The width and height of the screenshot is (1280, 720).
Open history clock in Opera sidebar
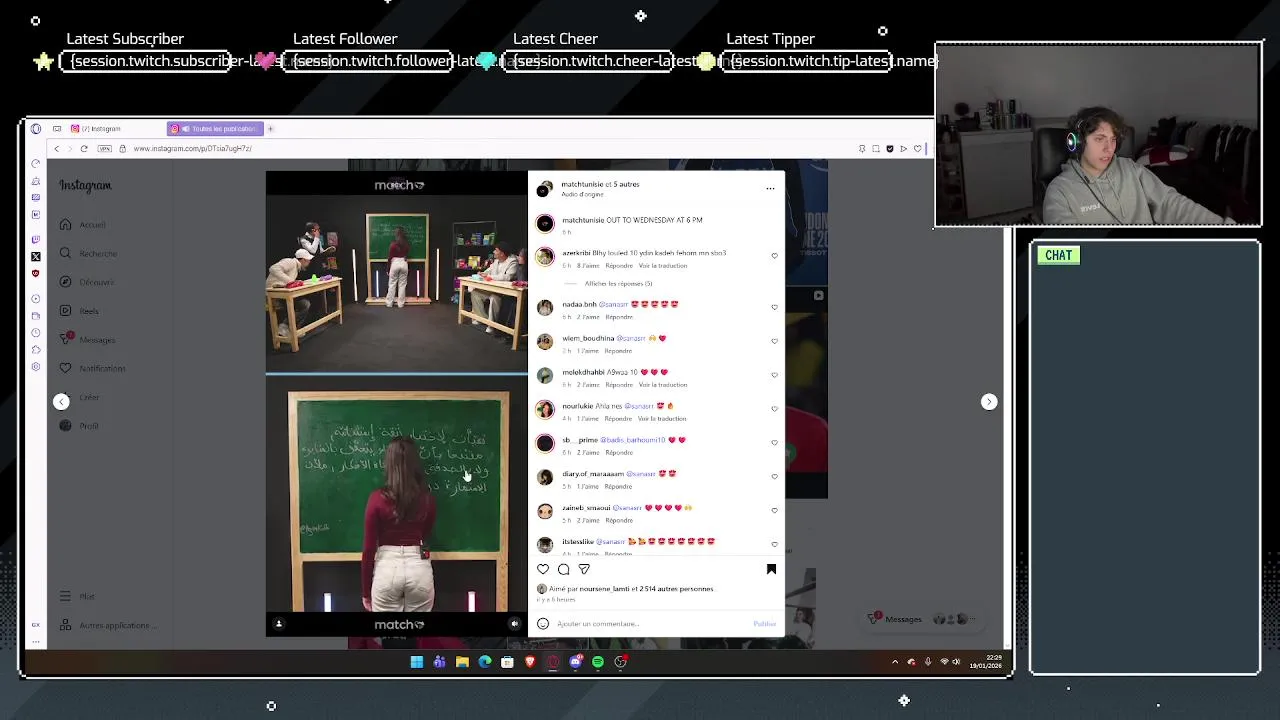click(36, 333)
